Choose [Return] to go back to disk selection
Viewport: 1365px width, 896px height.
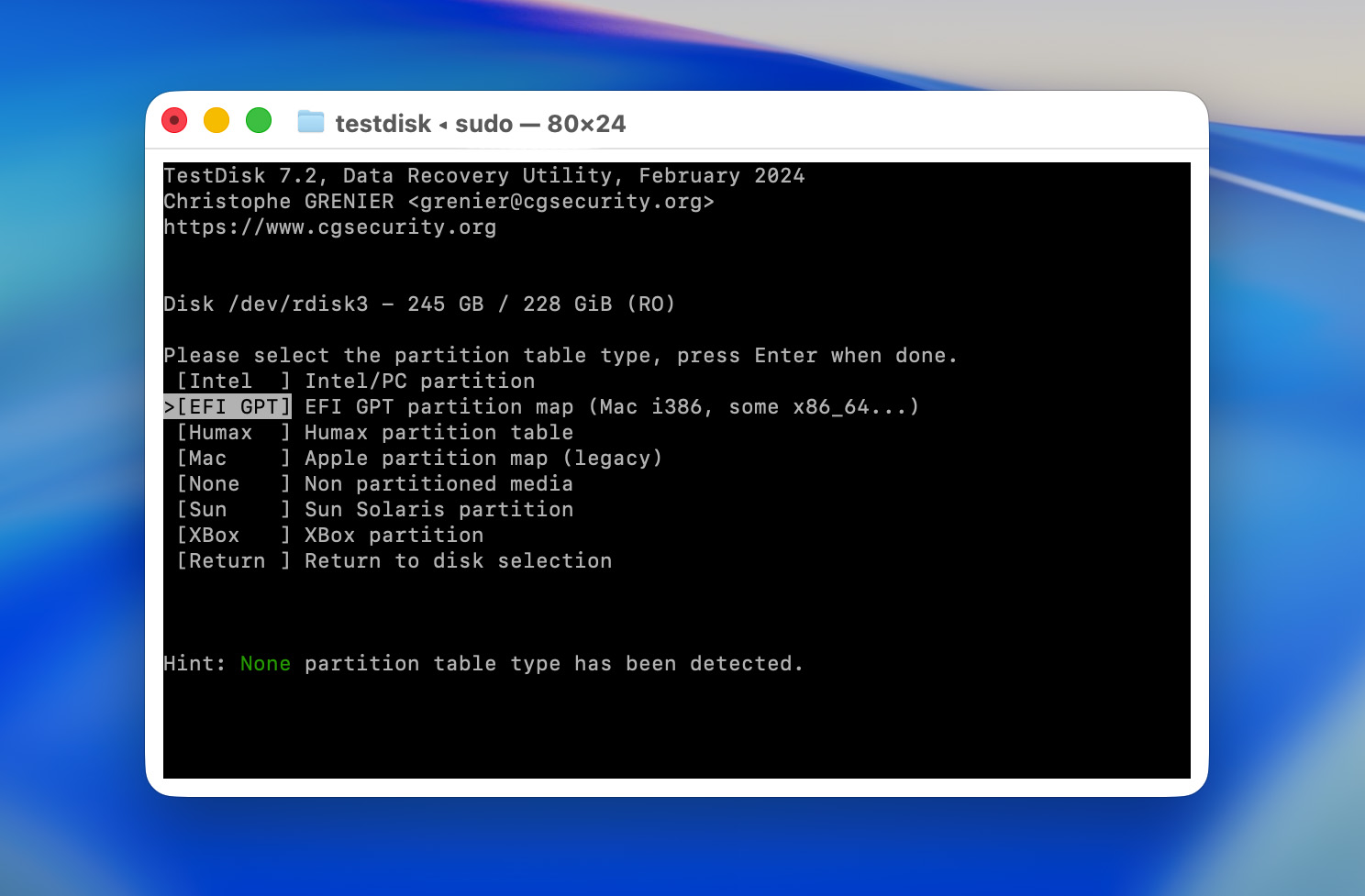(234, 561)
